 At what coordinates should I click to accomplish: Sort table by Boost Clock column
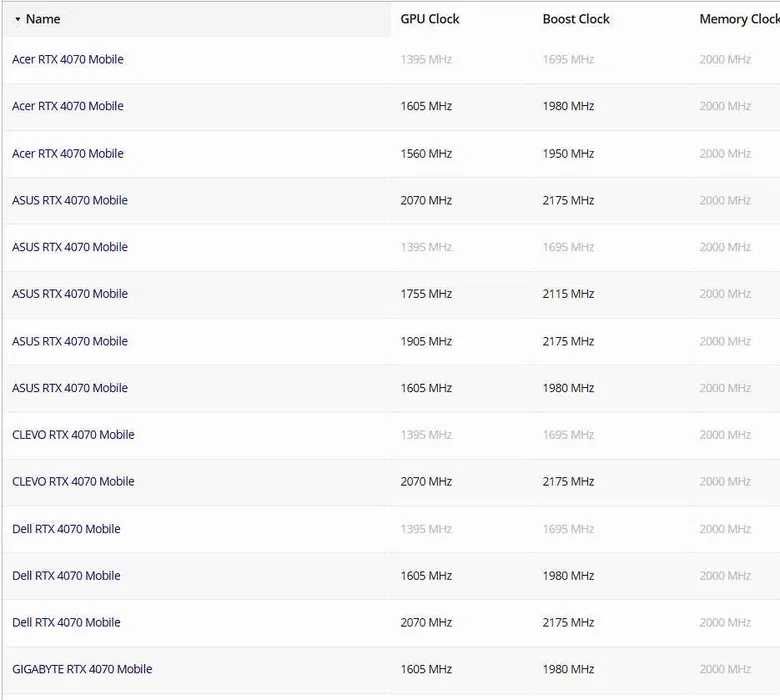tap(576, 19)
